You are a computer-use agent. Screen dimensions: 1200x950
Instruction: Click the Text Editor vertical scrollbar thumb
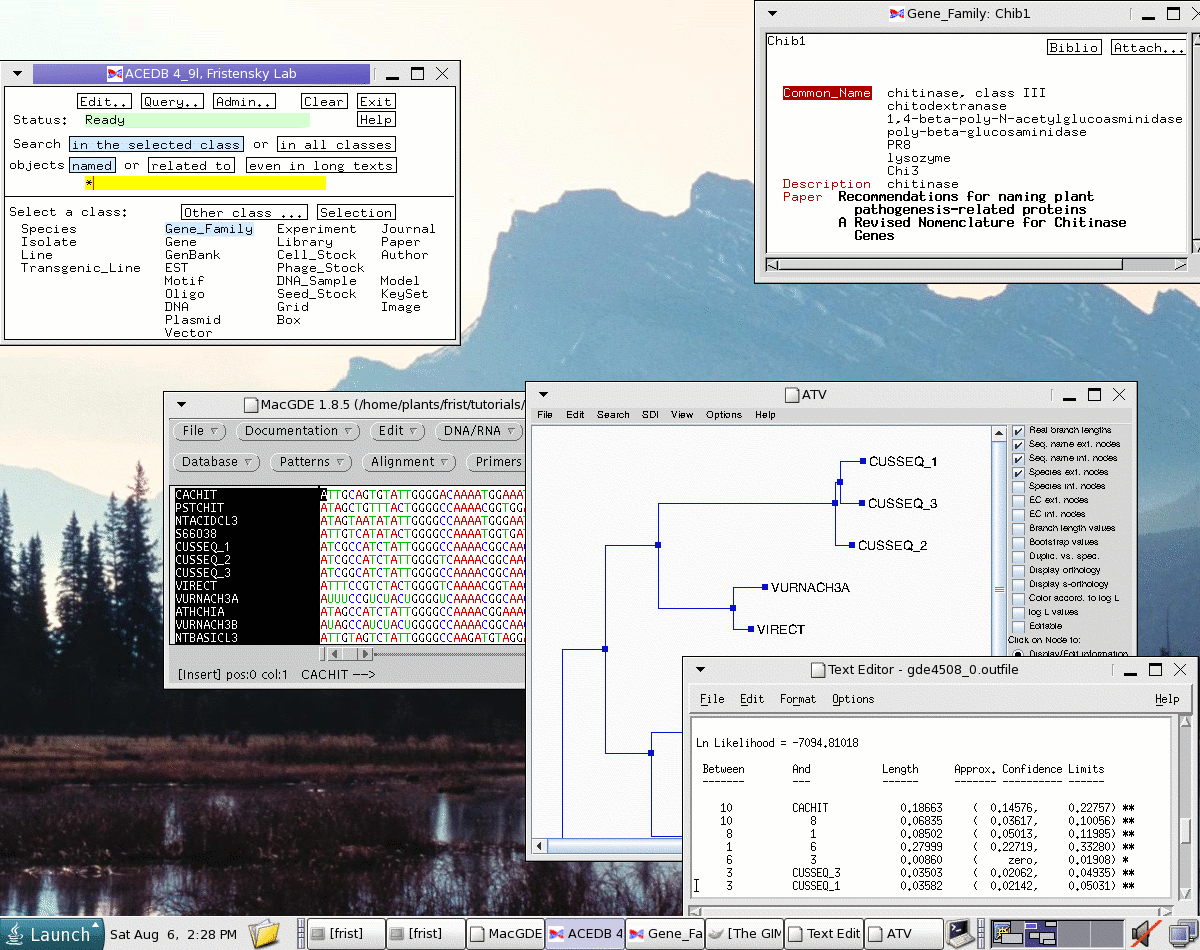[1185, 830]
